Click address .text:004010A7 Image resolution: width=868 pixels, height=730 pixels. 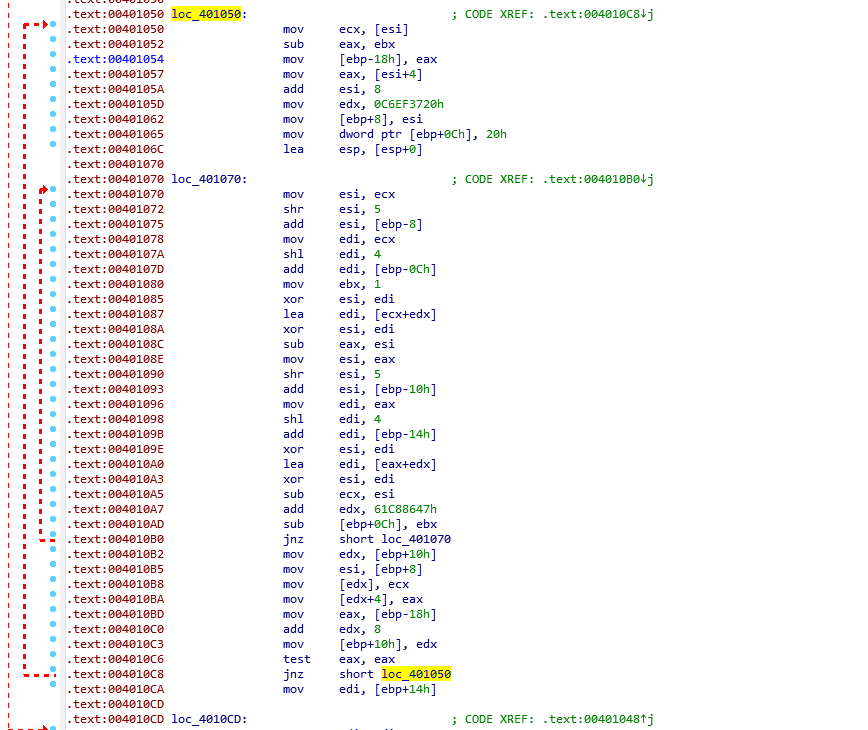(x=115, y=509)
